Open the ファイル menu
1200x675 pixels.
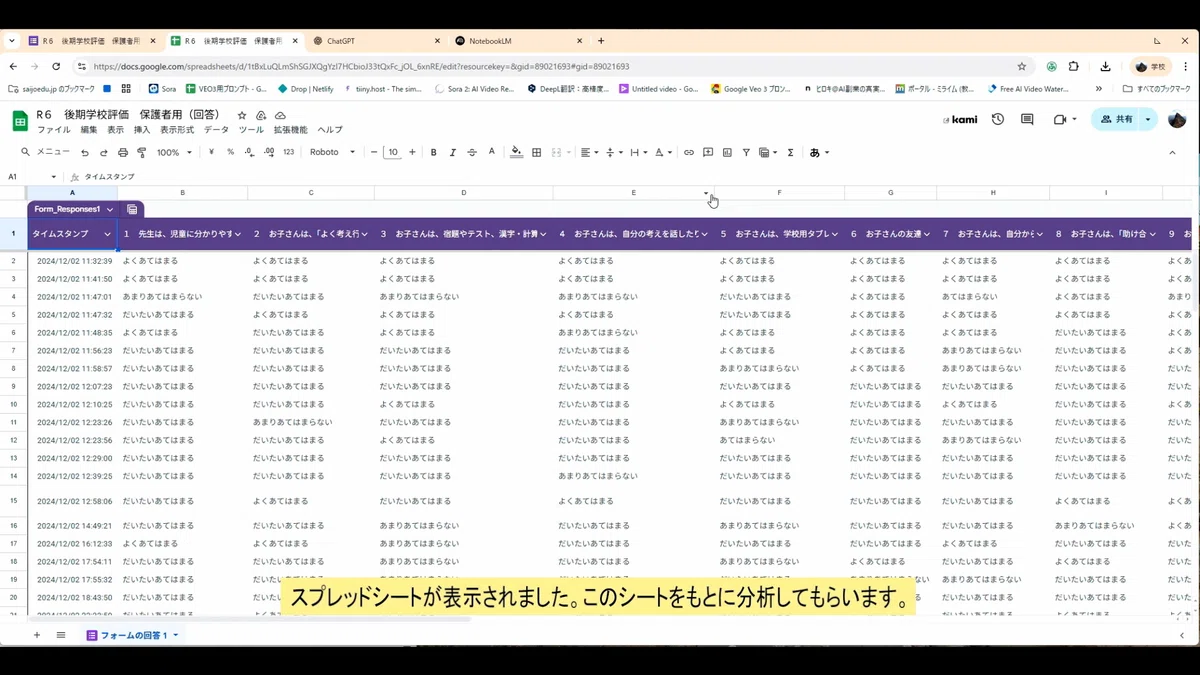(x=53, y=130)
